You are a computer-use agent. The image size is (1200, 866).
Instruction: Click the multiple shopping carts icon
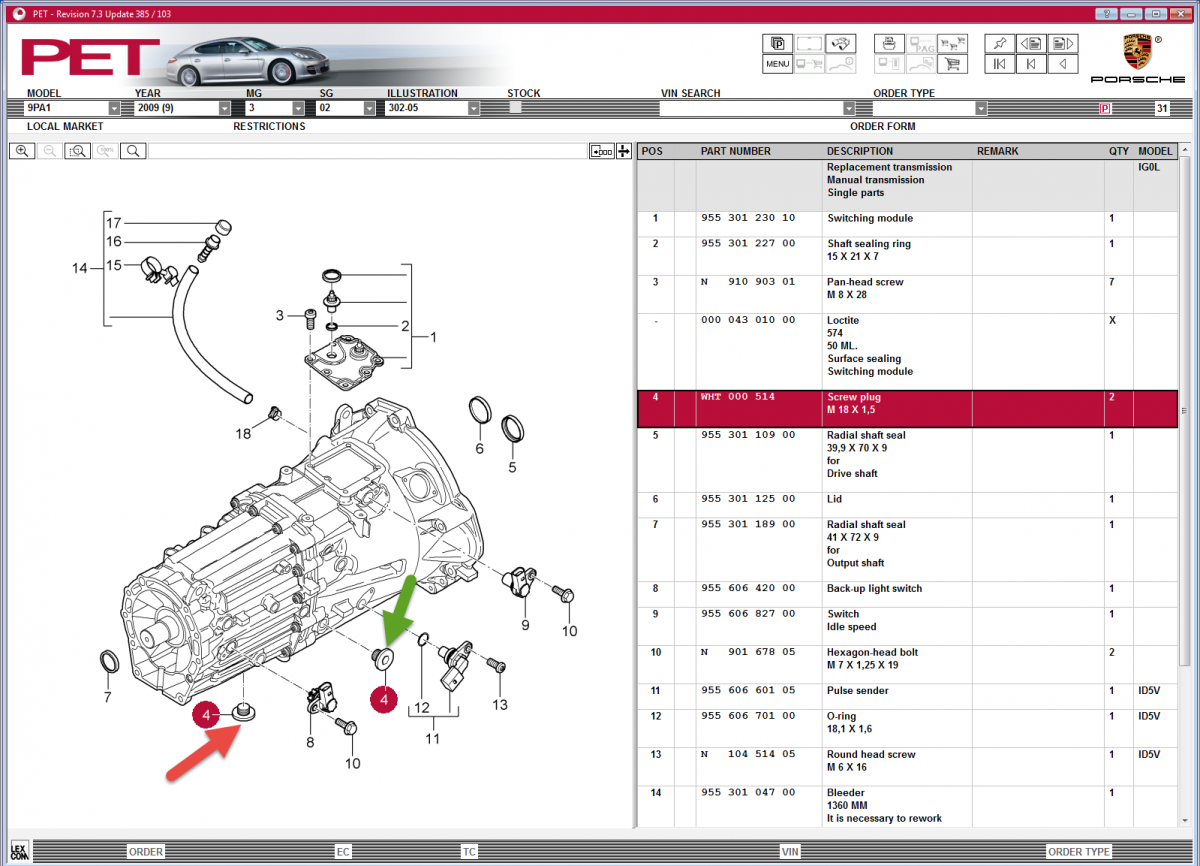click(x=952, y=43)
